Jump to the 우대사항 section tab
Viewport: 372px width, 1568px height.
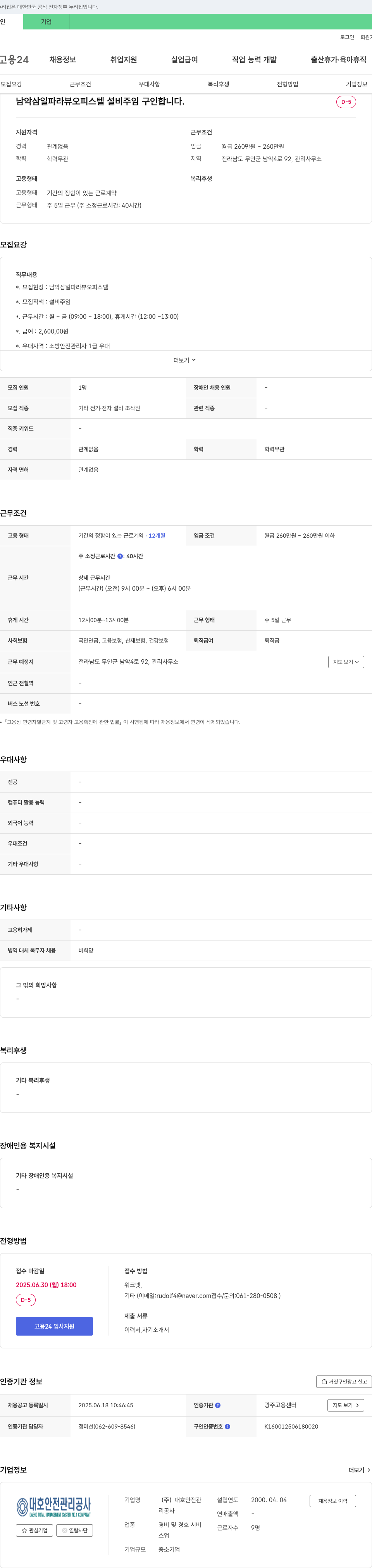click(x=149, y=84)
